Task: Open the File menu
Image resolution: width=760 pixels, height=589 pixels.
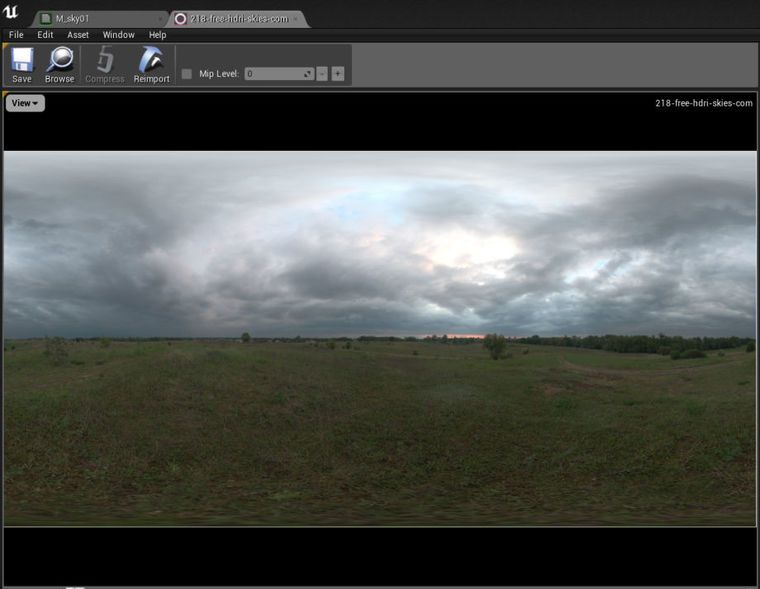Action: (x=16, y=35)
